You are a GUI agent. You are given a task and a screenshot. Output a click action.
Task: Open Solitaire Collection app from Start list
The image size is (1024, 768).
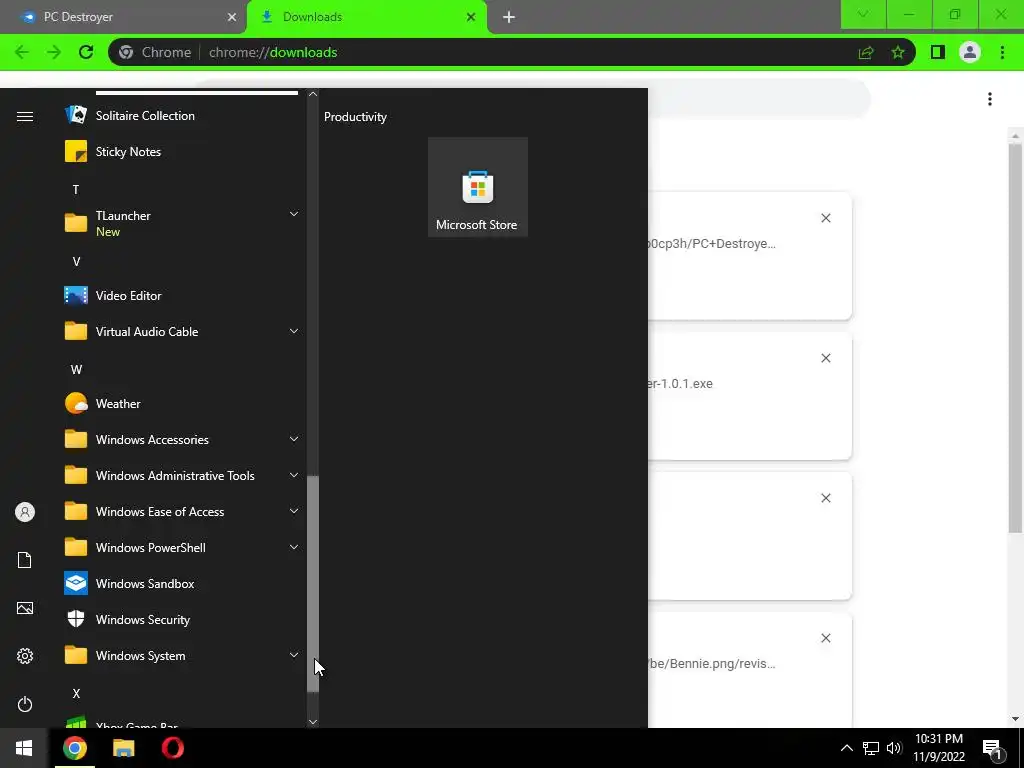183,116
